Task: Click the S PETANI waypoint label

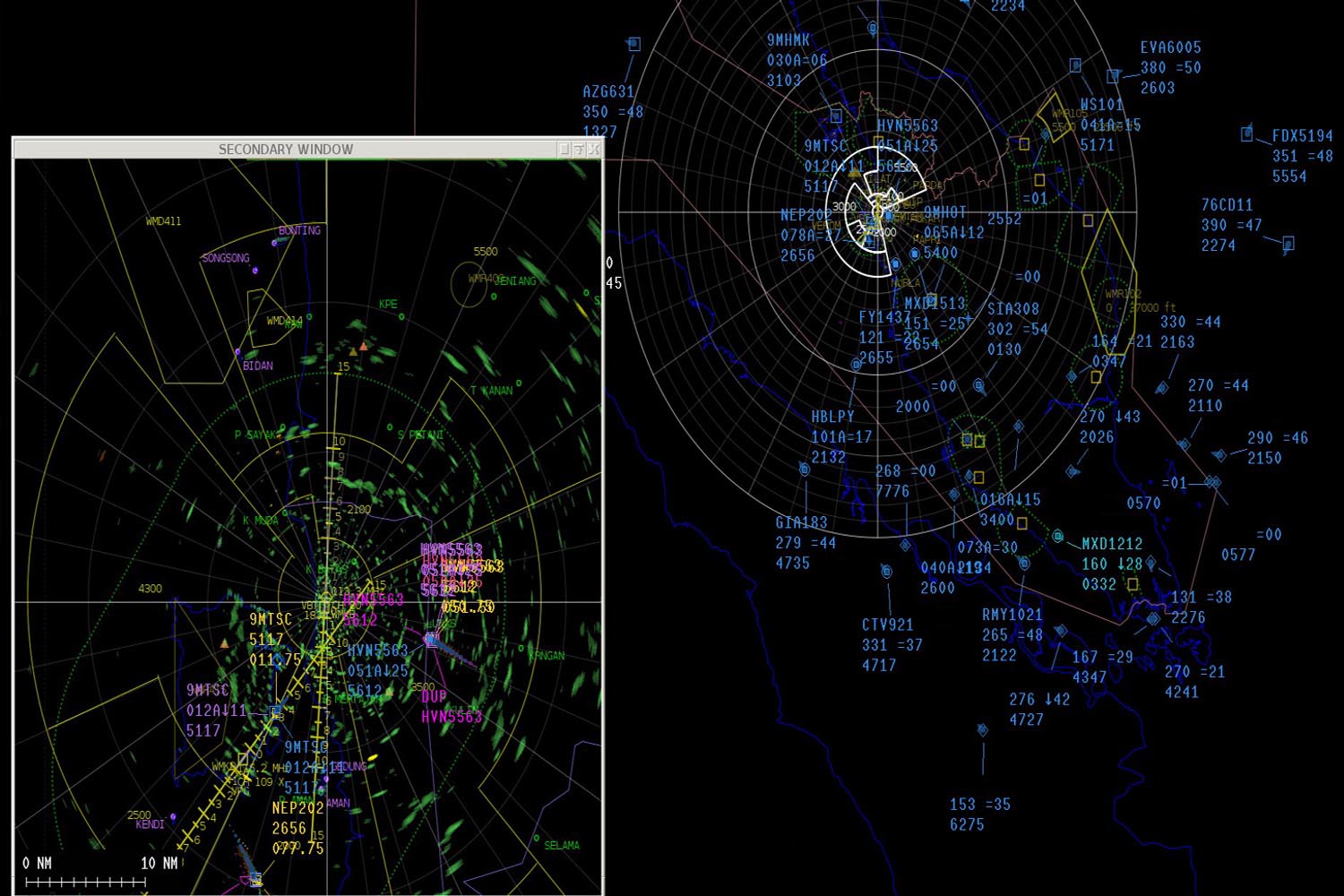Action: [x=420, y=435]
